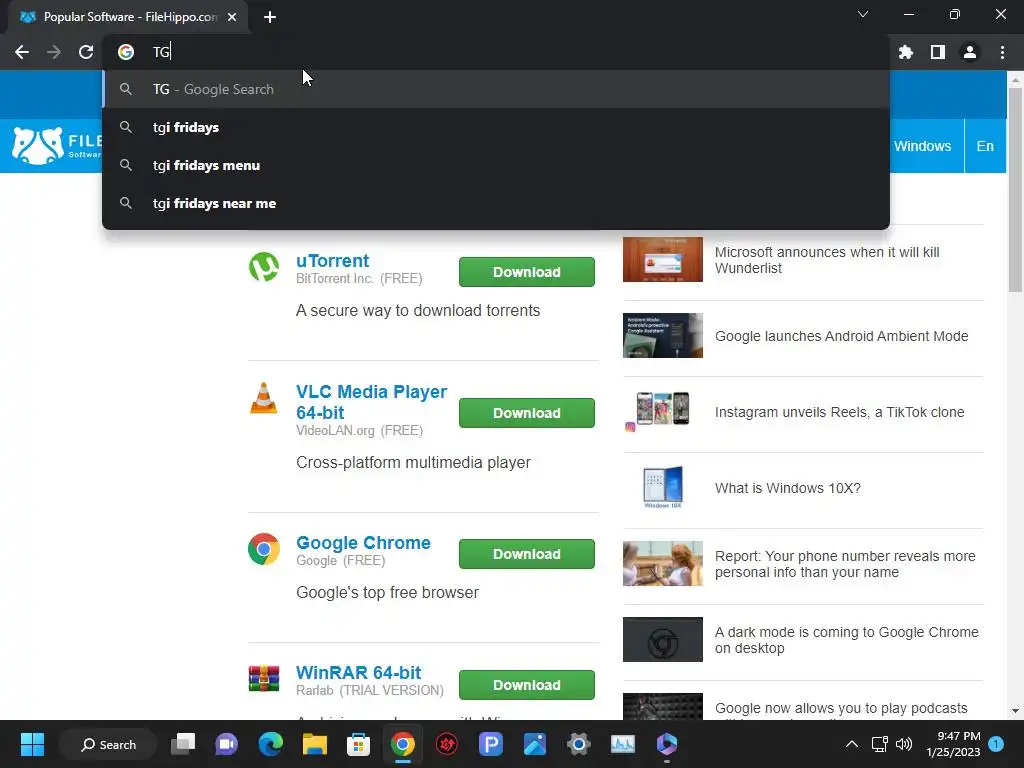This screenshot has width=1024, height=768.
Task: Open the WinRAR 64-bit title link
Action: (x=359, y=673)
